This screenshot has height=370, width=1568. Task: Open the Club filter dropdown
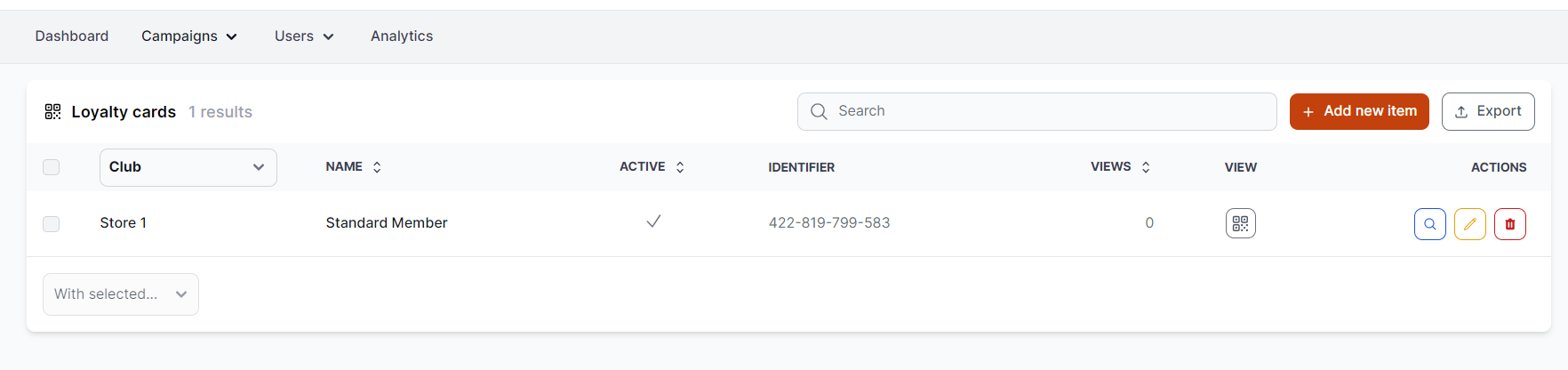[188, 167]
